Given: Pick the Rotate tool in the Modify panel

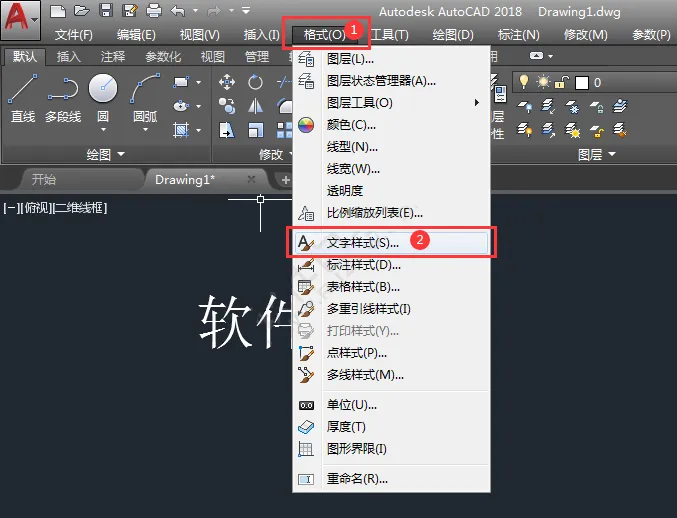Looking at the screenshot, I should click(255, 82).
